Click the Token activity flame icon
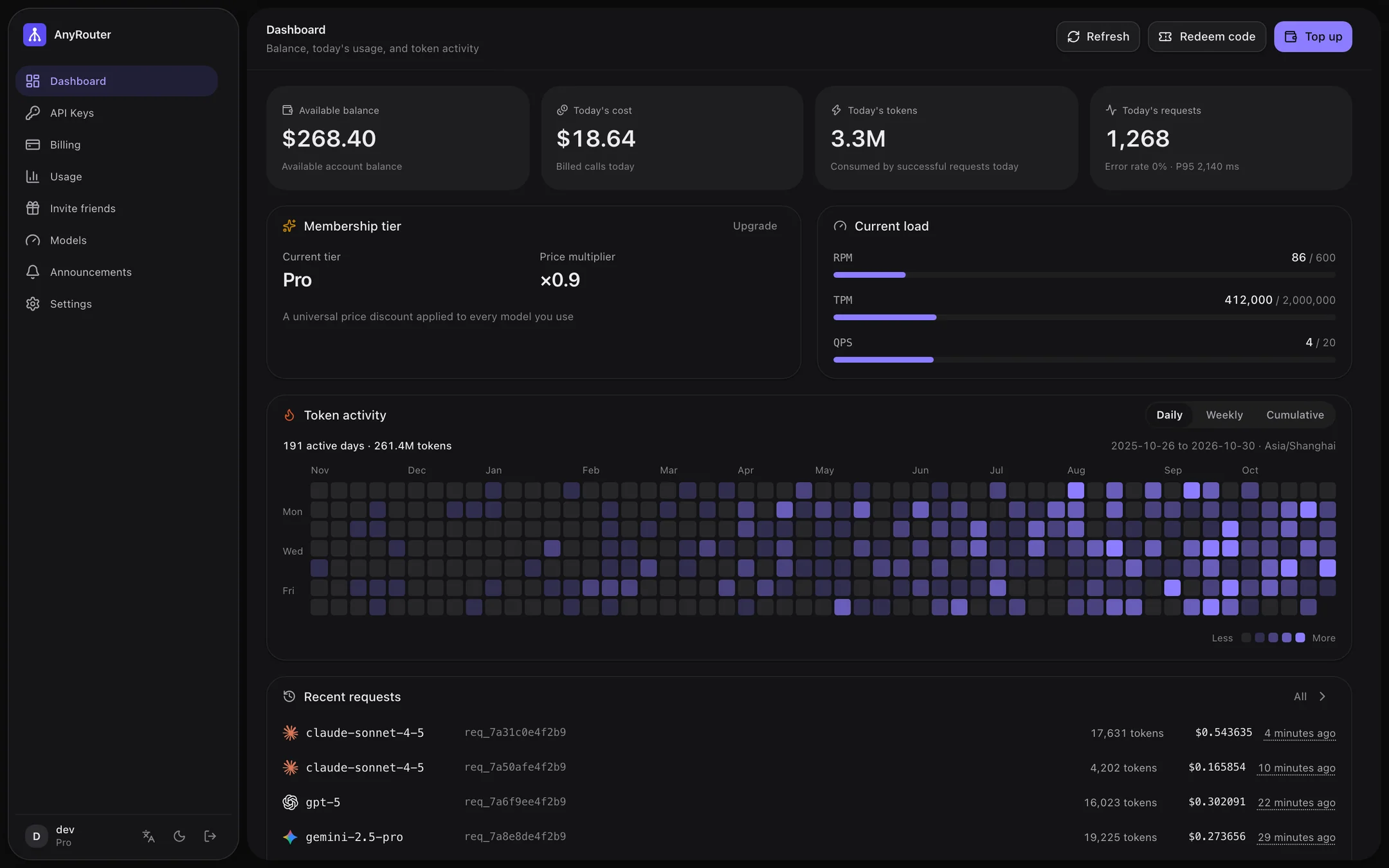 click(x=289, y=415)
